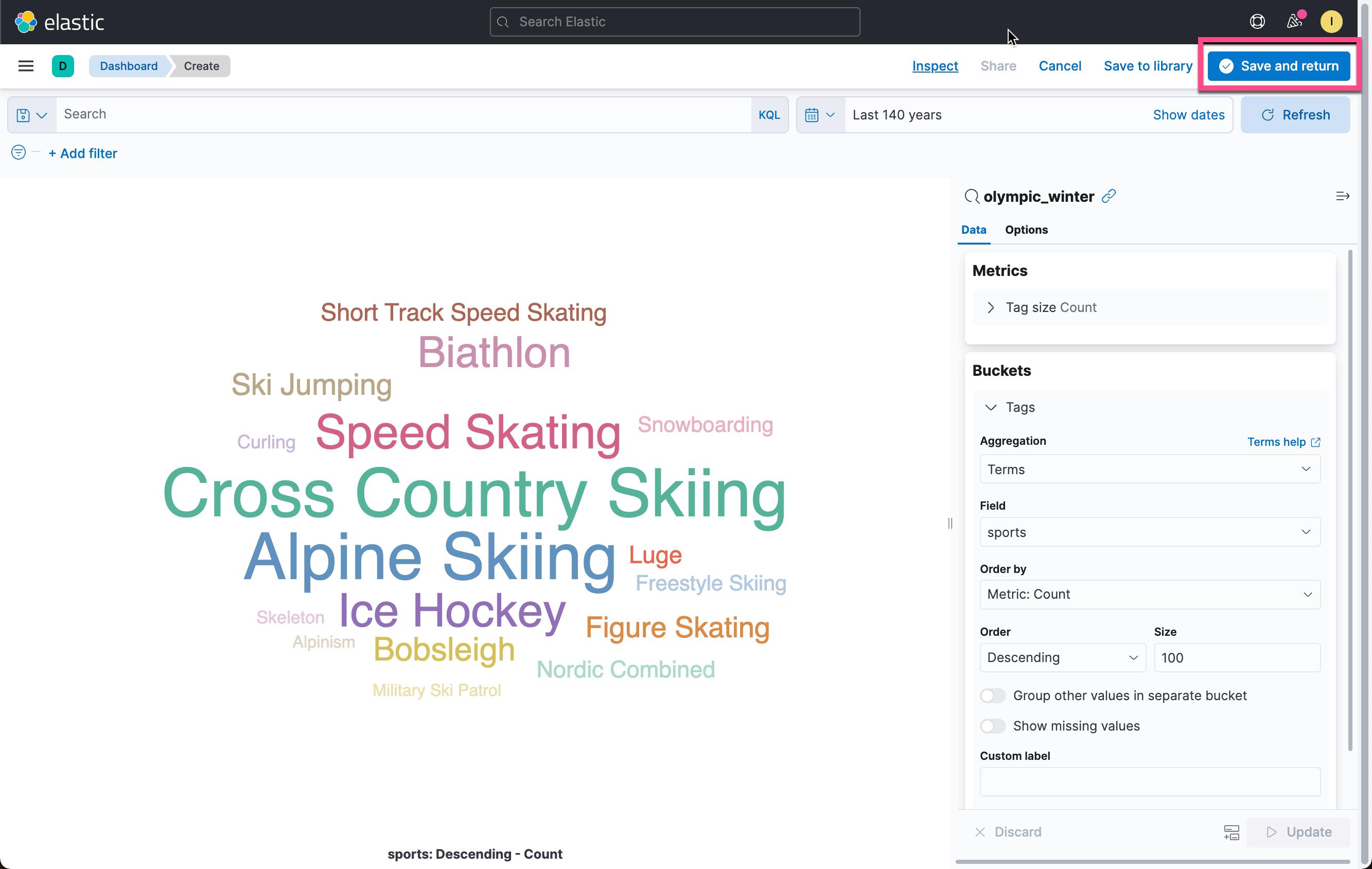Switch to the Options tab
1372x869 pixels.
(x=1026, y=230)
